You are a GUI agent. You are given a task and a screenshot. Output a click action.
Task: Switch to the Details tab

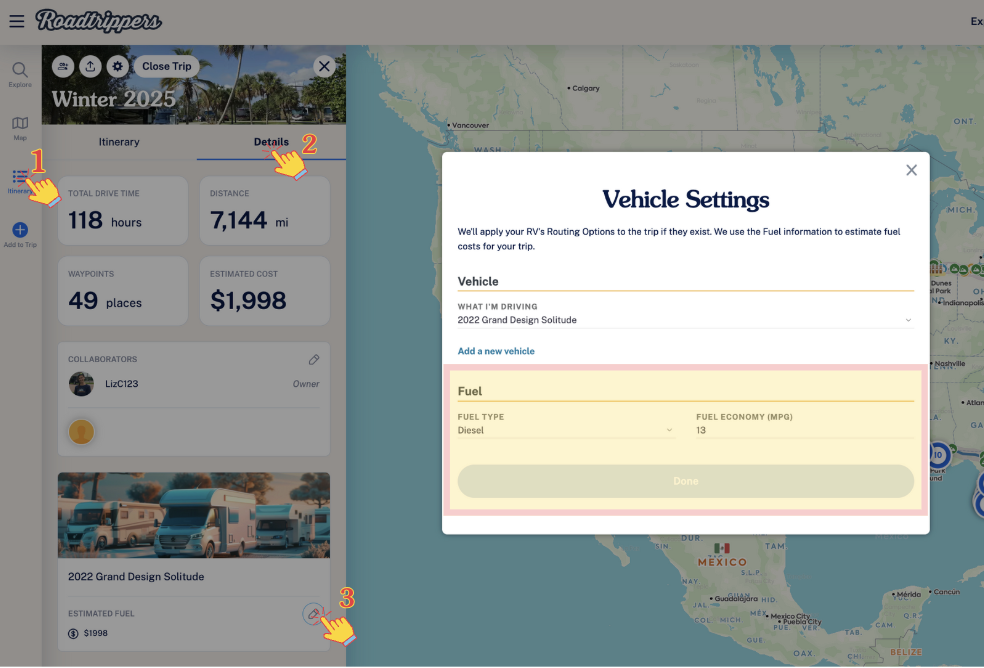[x=271, y=142]
